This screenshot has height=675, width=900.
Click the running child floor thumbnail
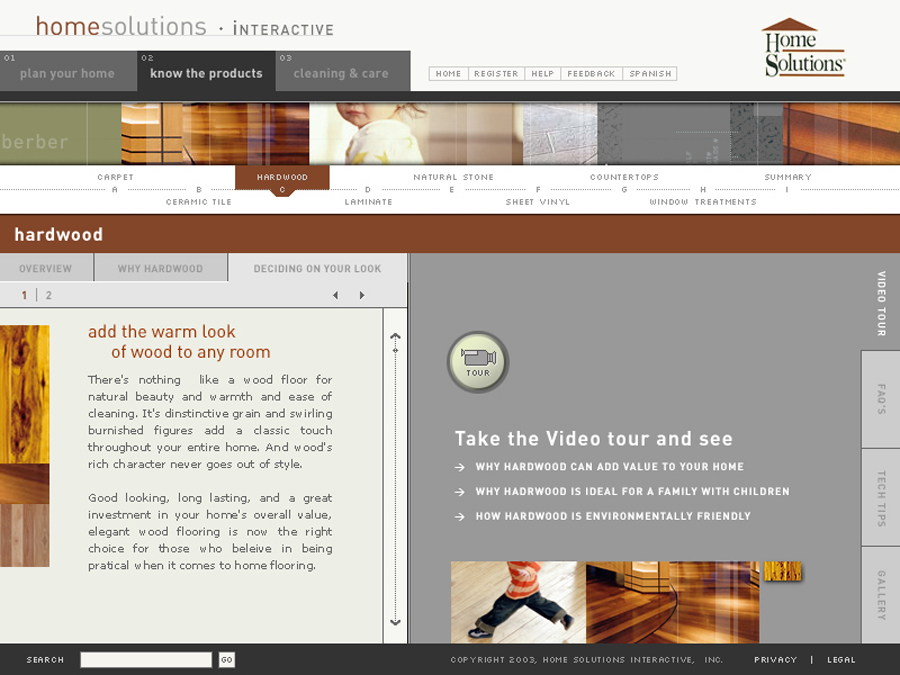click(x=518, y=602)
